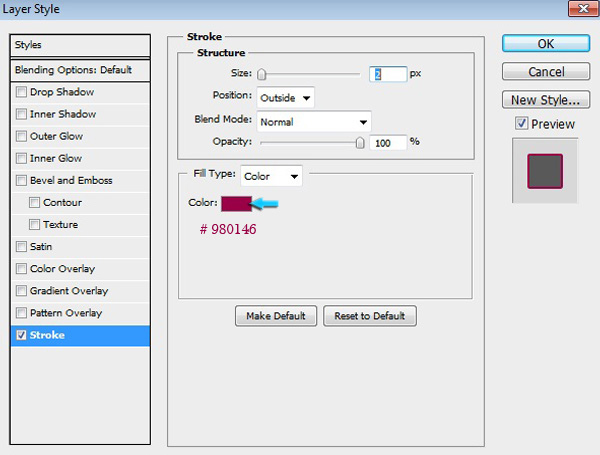Disable the Preview checkbox
600x455 pixels.
pyautogui.click(x=521, y=124)
